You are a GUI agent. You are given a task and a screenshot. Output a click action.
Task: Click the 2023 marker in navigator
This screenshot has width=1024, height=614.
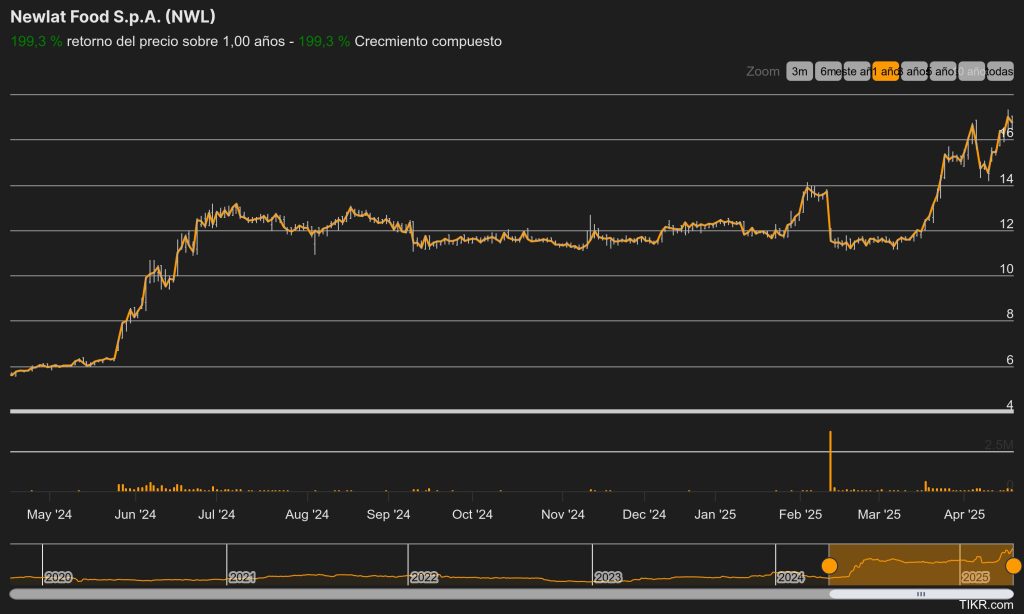click(608, 578)
